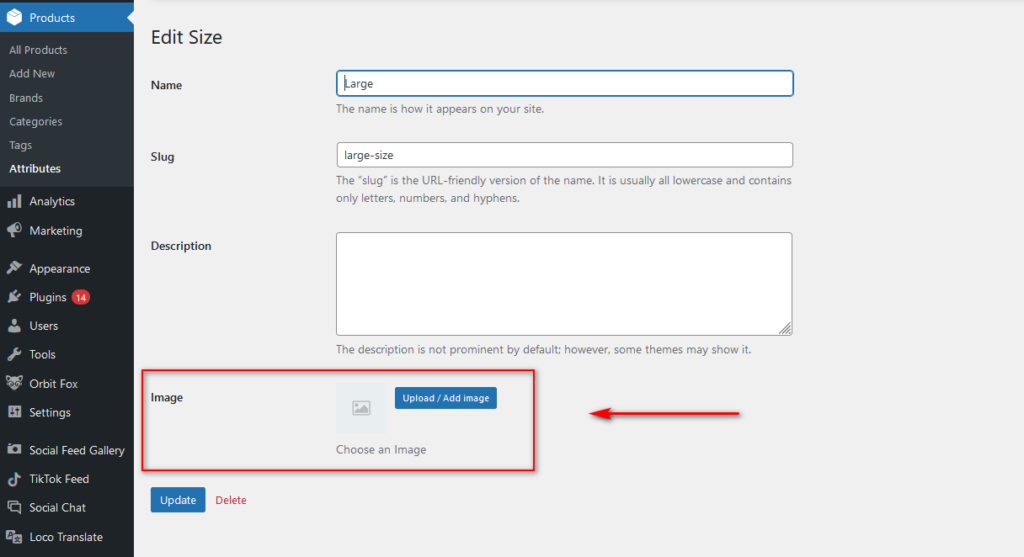Click the Loco Translate icon
1024x557 pixels.
pos(14,537)
